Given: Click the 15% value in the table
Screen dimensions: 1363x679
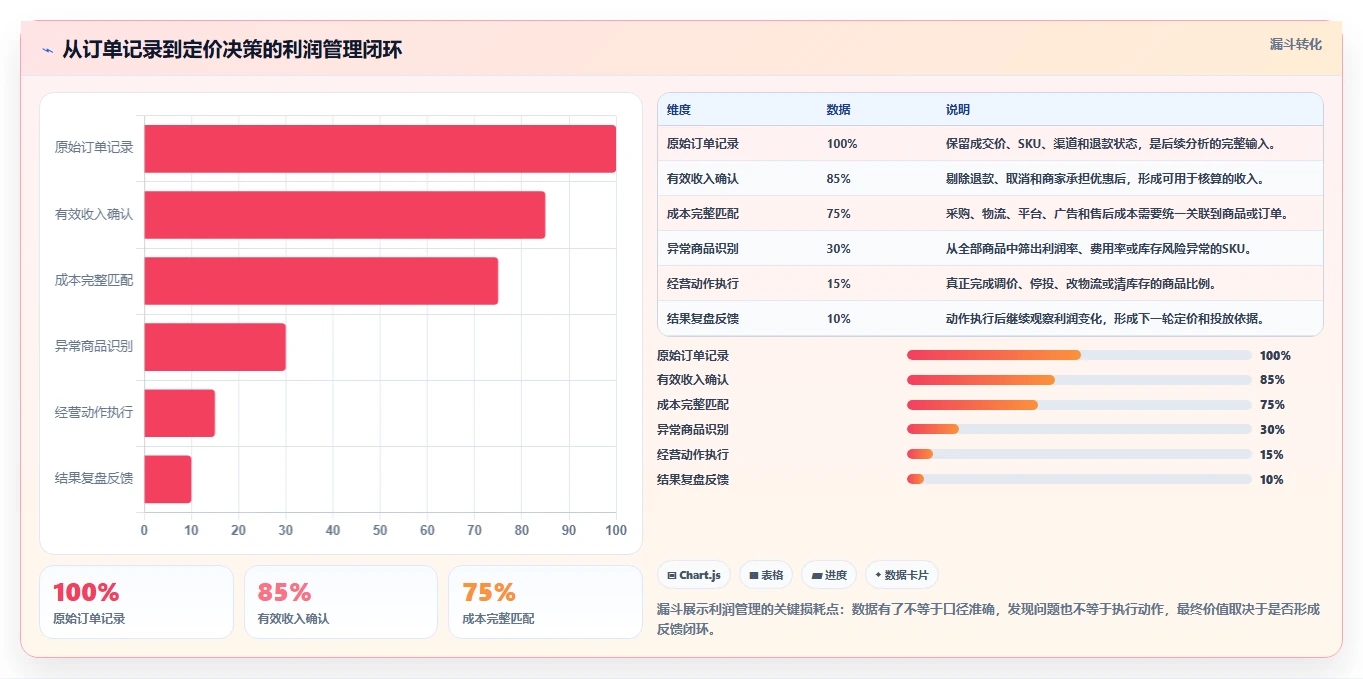Looking at the screenshot, I should 839,284.
